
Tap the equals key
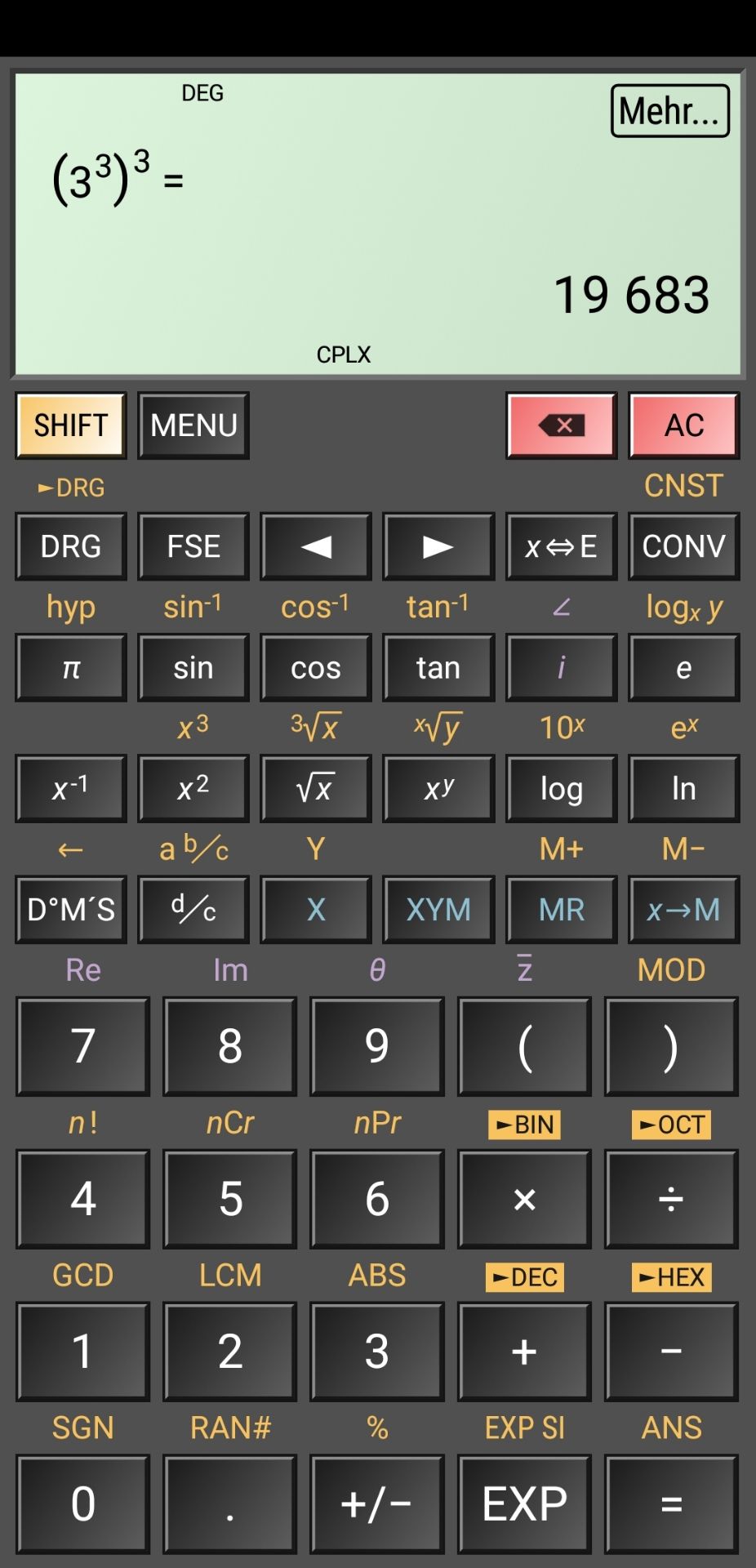(671, 1503)
